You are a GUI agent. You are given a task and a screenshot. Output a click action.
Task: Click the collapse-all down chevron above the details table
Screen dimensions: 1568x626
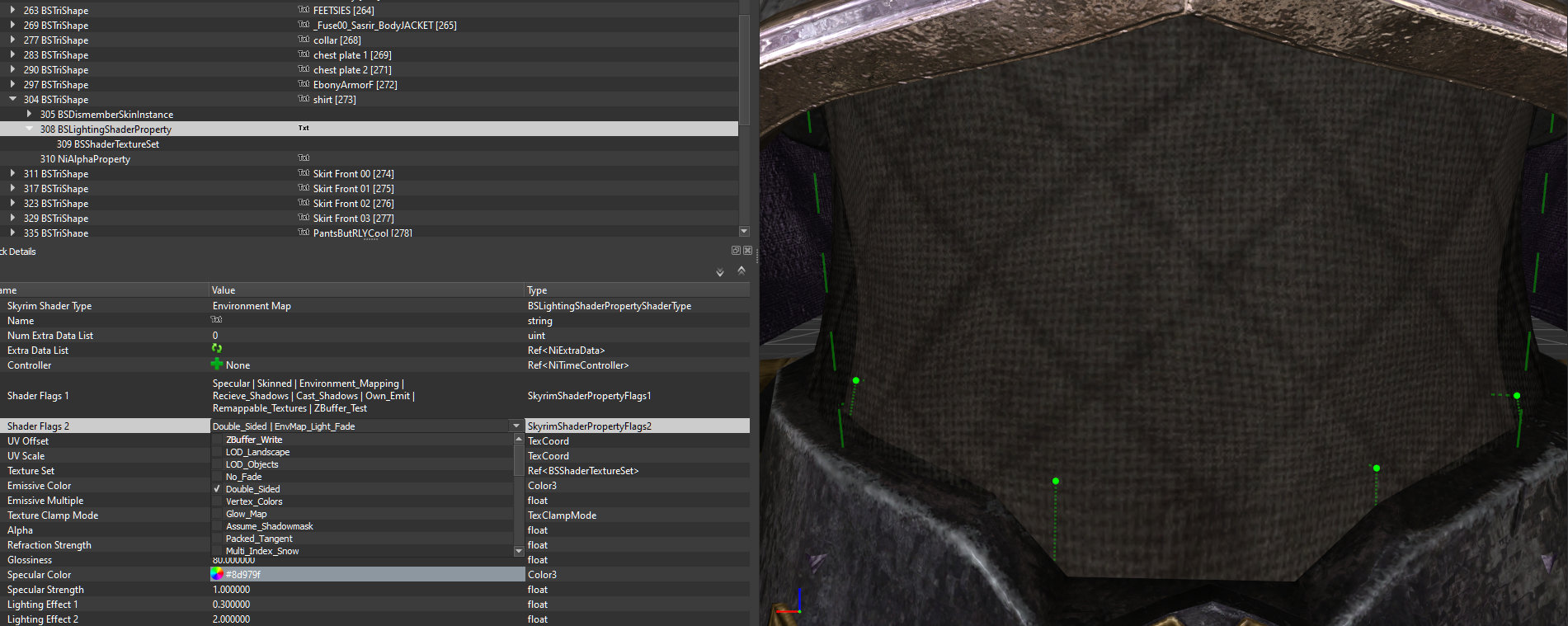720,272
